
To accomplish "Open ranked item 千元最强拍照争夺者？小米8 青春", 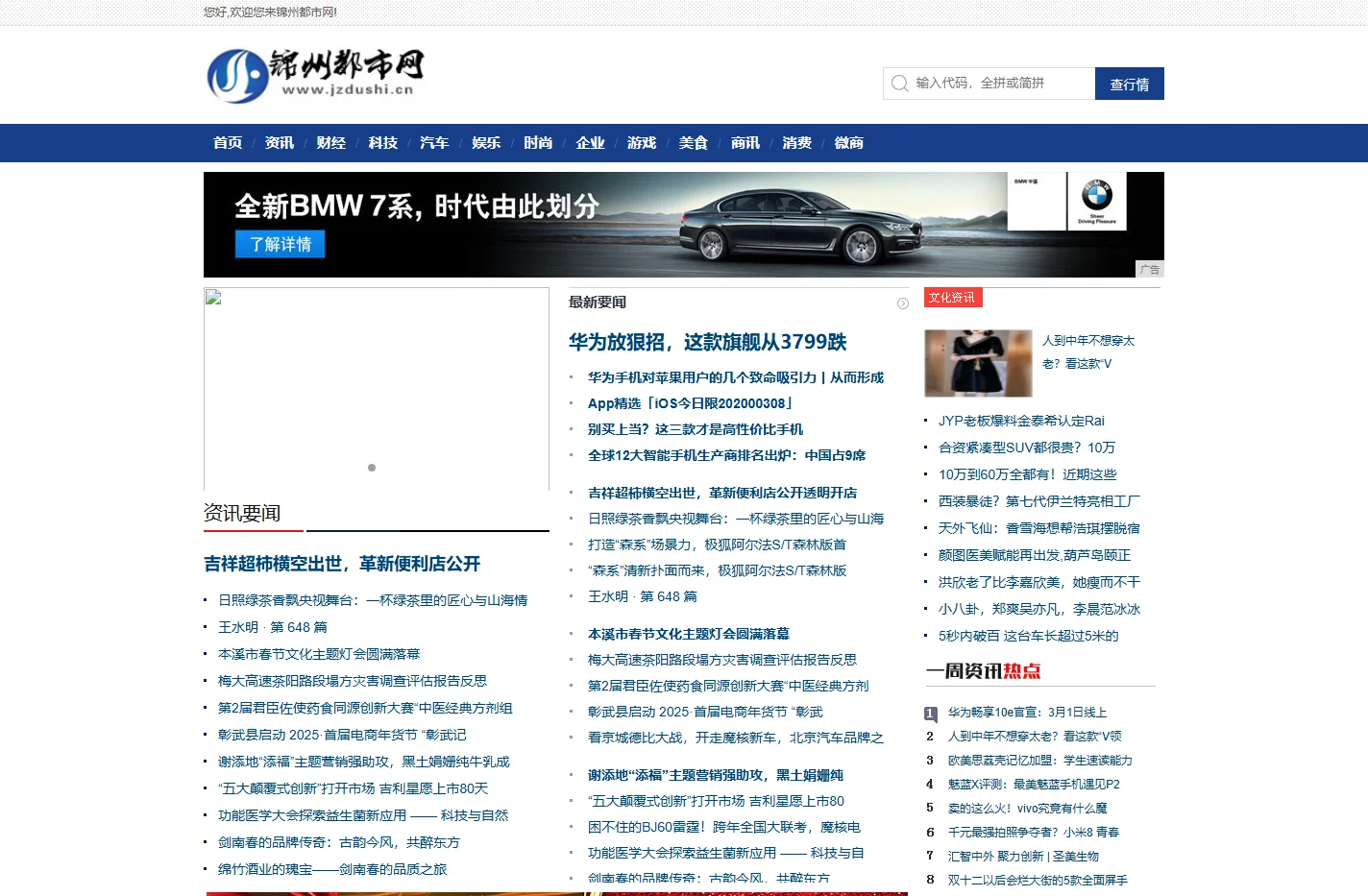I will (x=1034, y=833).
